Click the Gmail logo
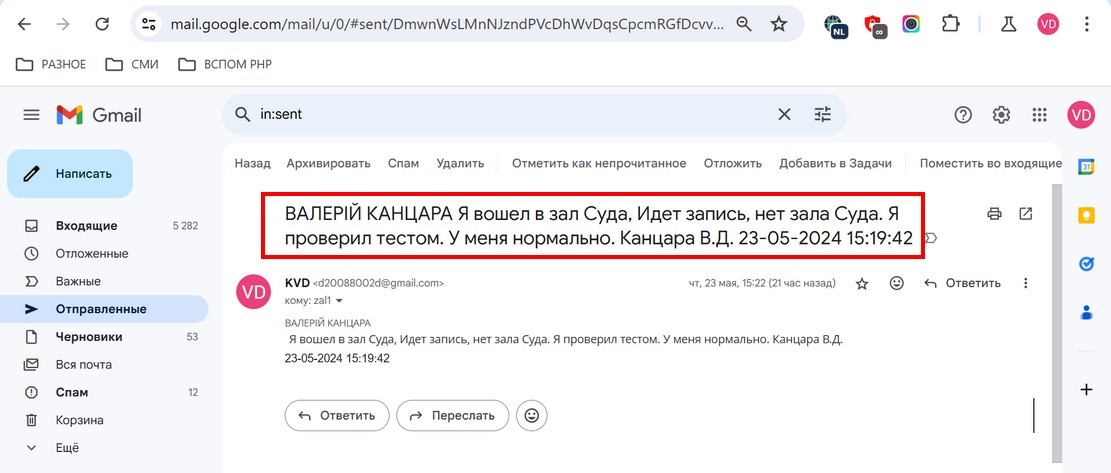The height and width of the screenshot is (473, 1111). click(99, 115)
